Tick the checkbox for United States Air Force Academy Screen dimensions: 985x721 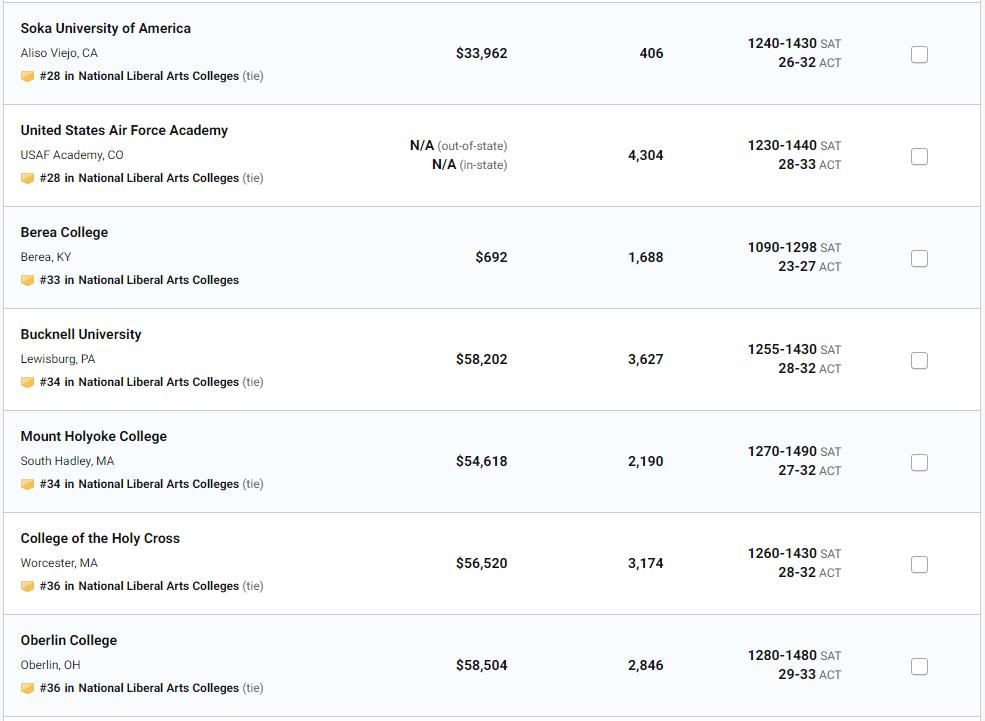pos(919,156)
